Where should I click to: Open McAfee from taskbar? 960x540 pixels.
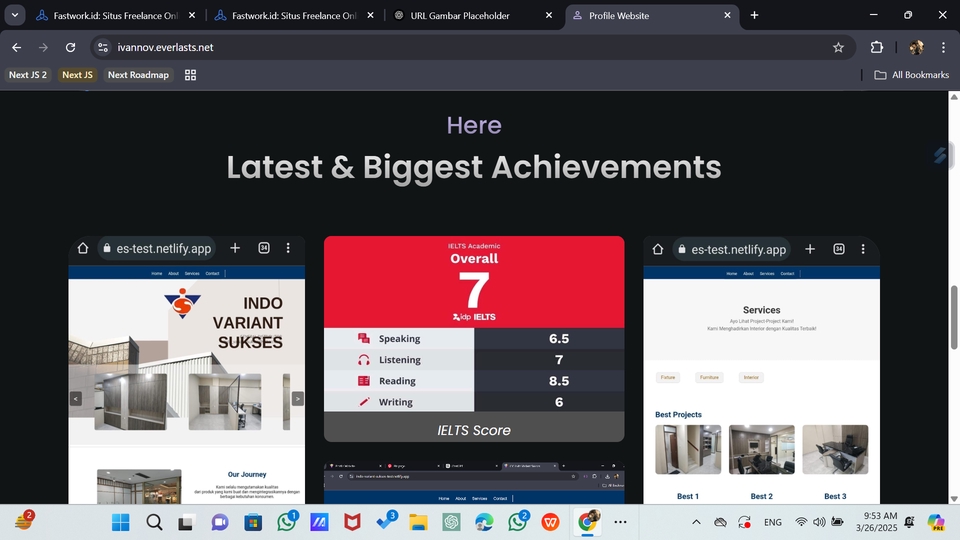pos(352,522)
